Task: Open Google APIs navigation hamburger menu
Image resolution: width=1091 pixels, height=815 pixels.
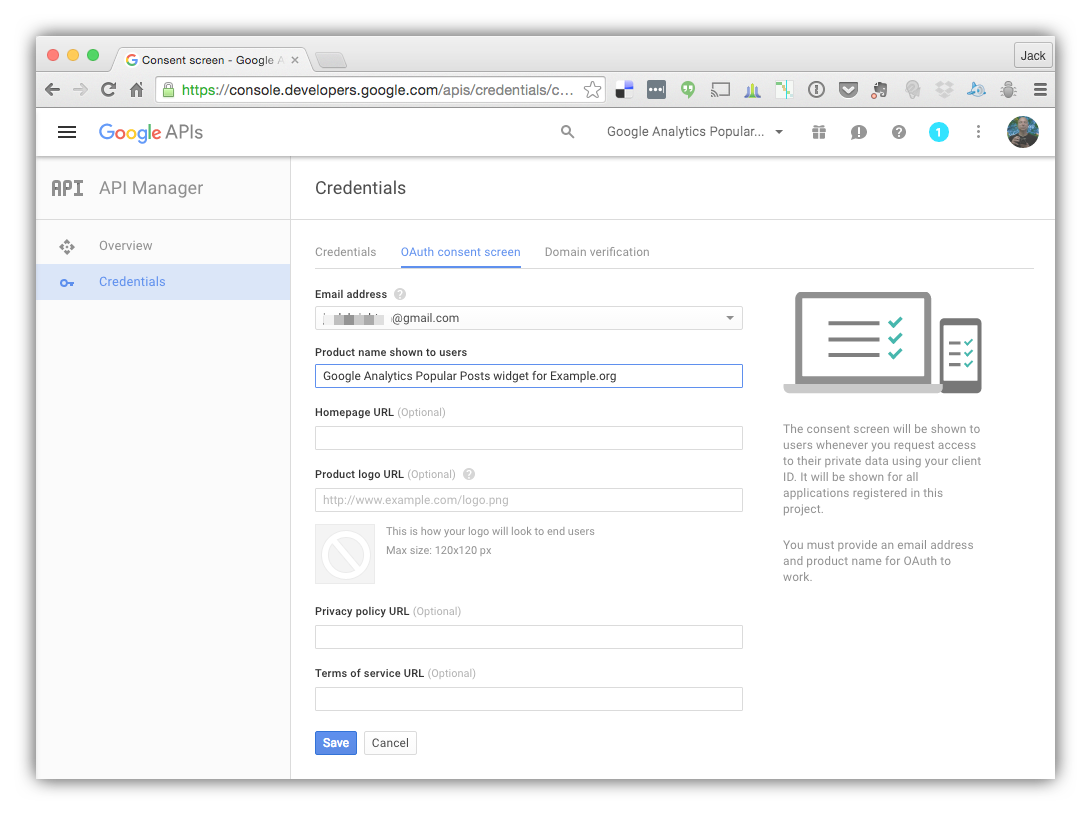Action: pyautogui.click(x=67, y=132)
